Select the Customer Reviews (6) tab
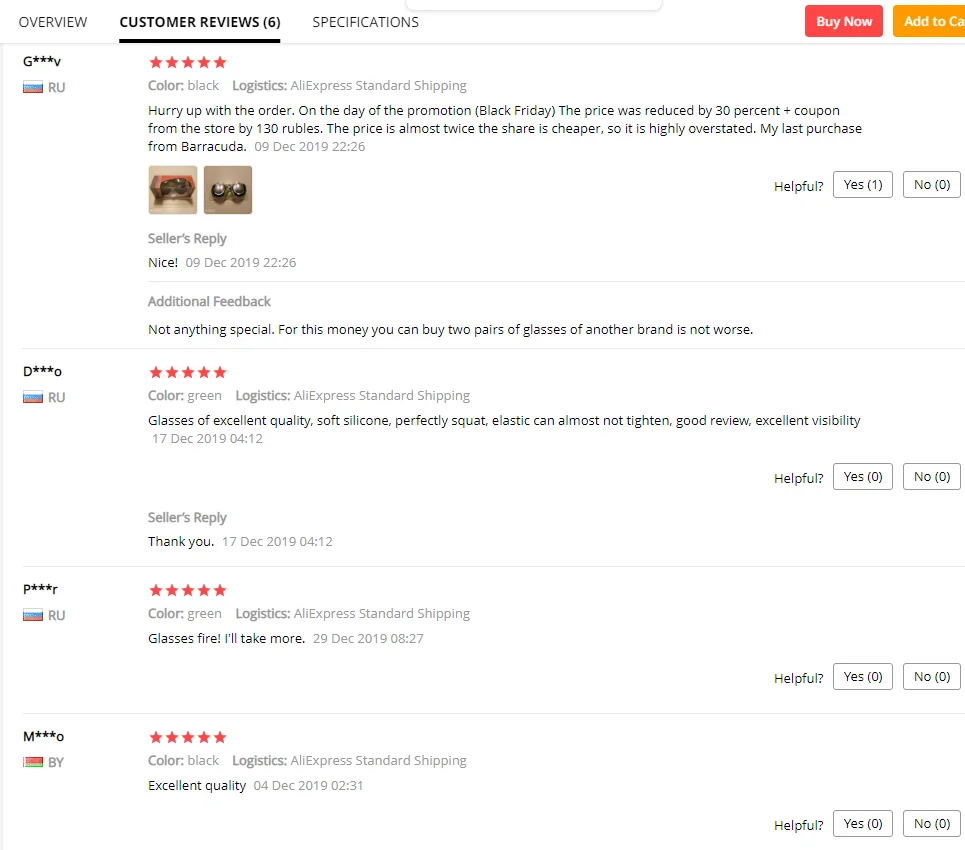The height and width of the screenshot is (850, 965). pyautogui.click(x=200, y=22)
